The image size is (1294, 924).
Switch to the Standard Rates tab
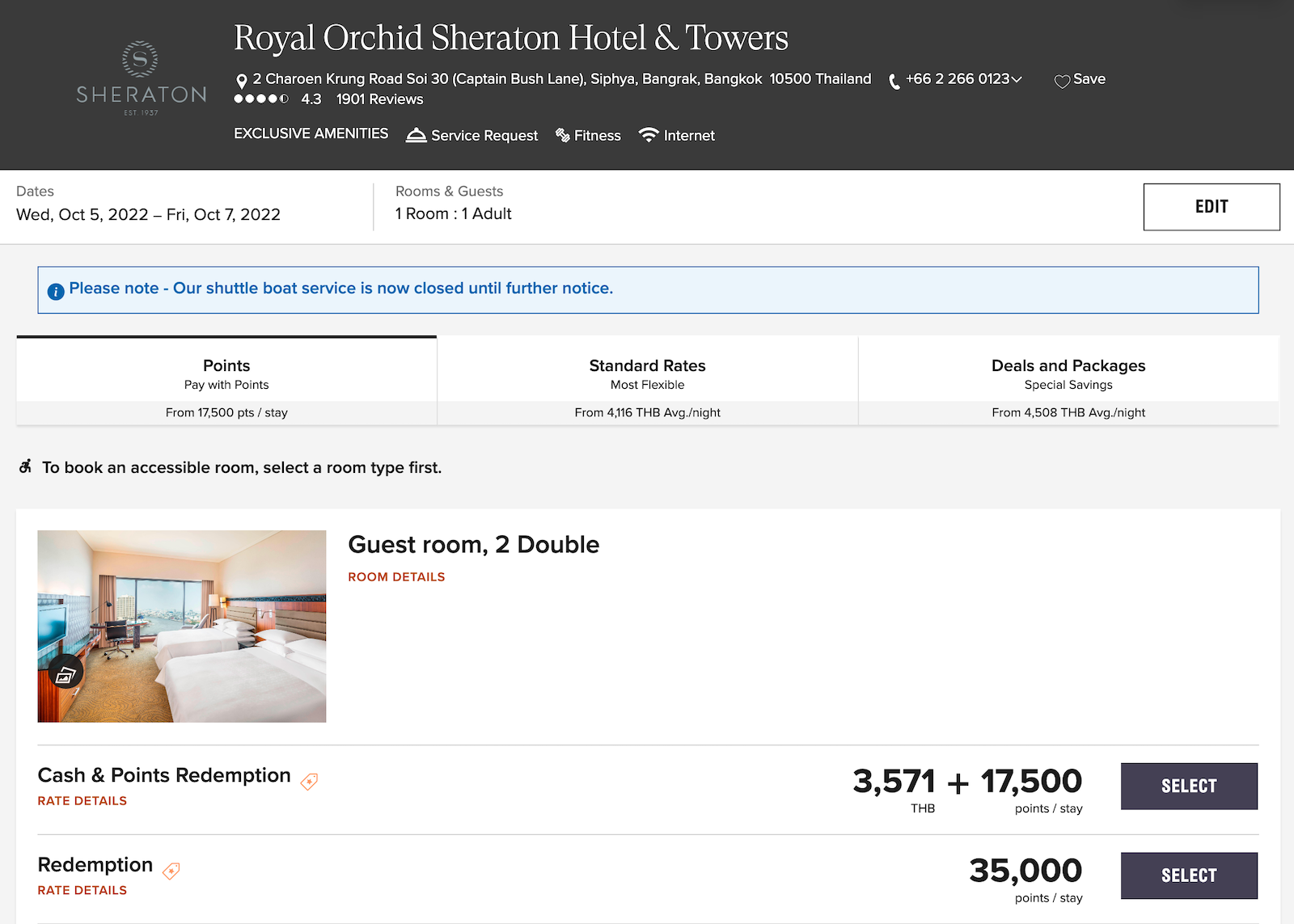646,374
